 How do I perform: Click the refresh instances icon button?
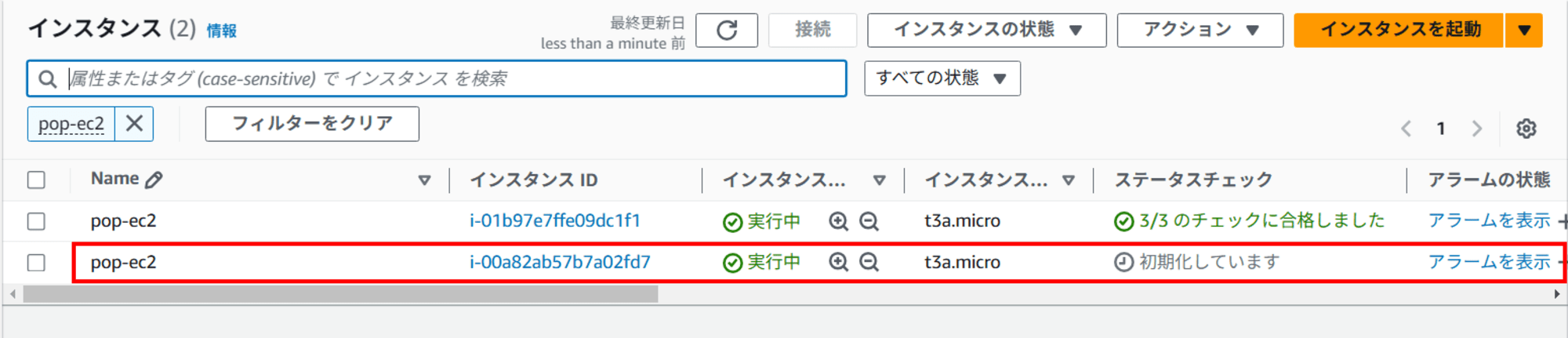tap(727, 31)
